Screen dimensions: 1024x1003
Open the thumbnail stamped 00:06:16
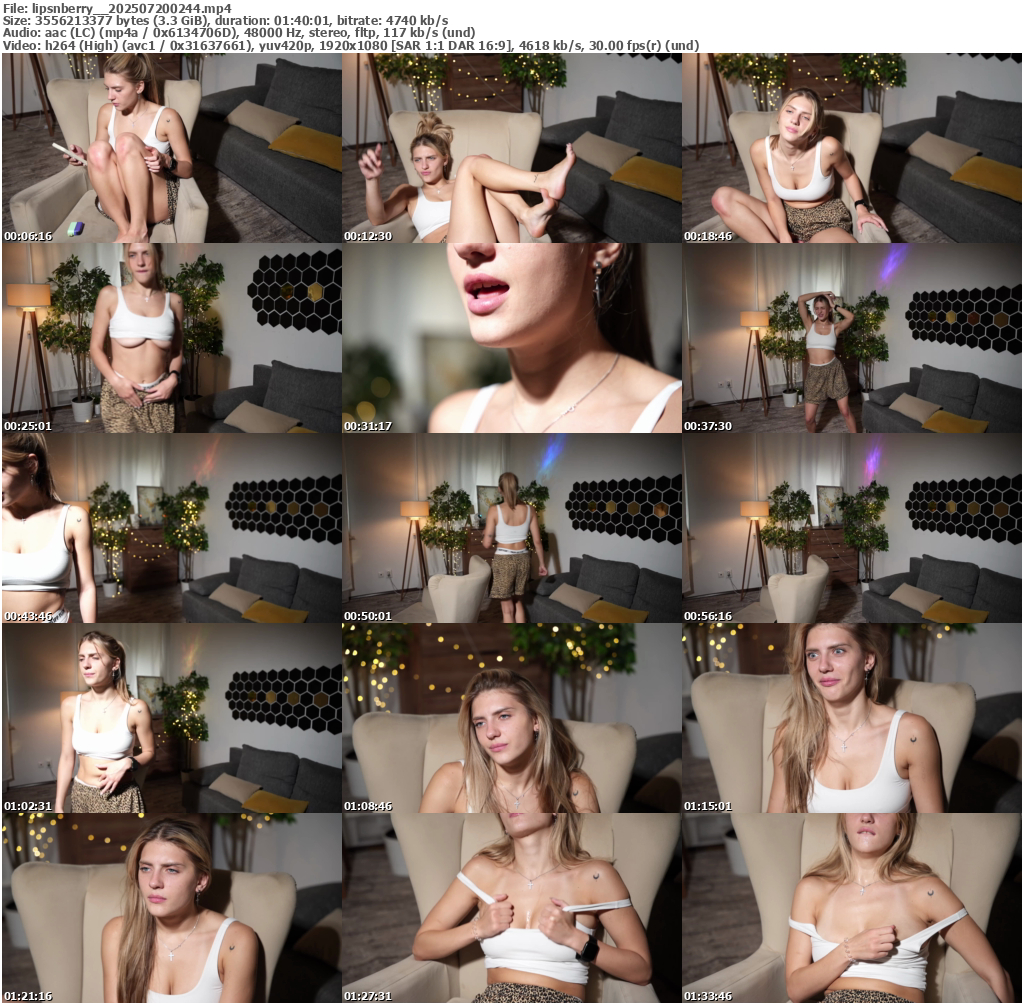pos(172,148)
